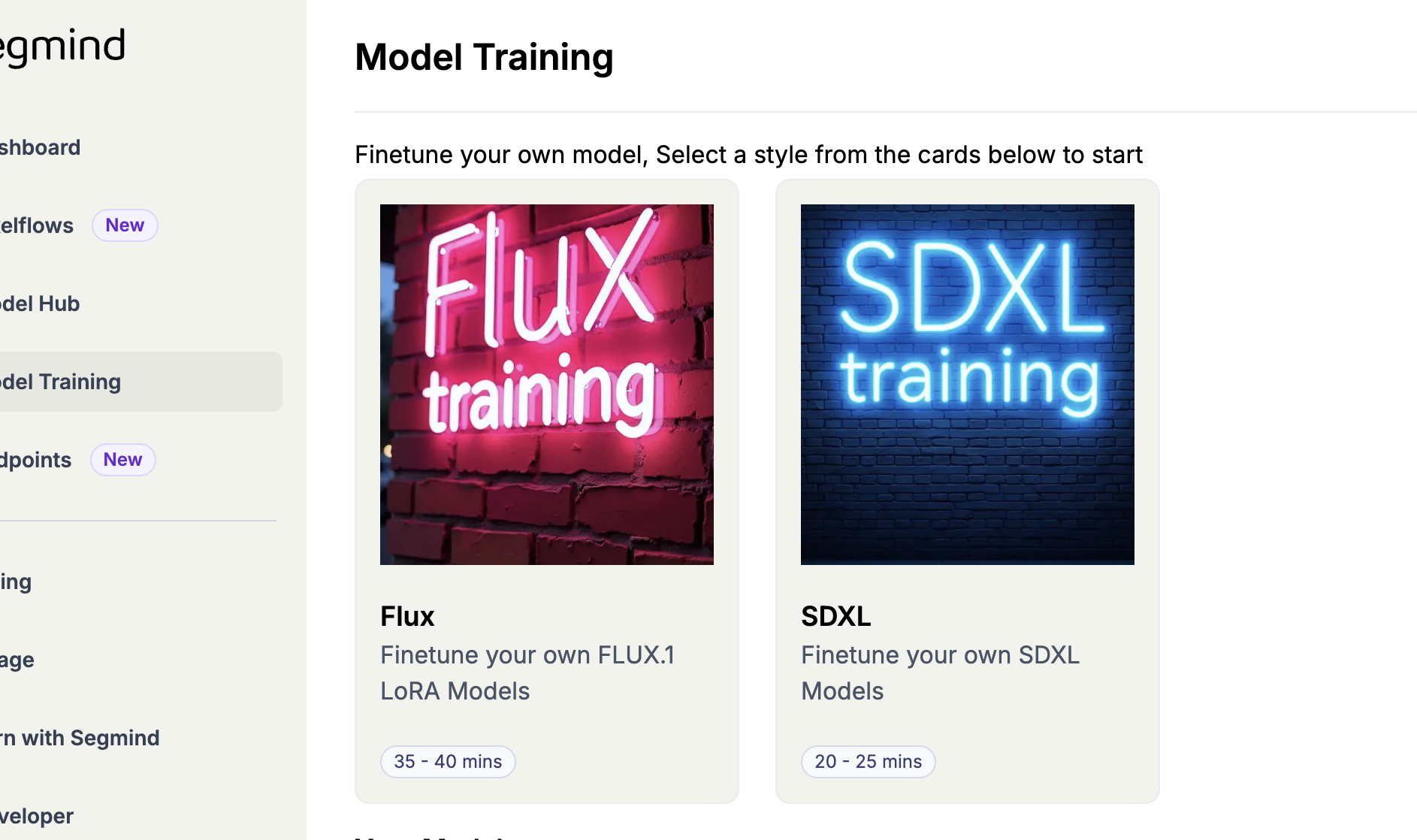1417x840 pixels.
Task: Select the Model Training sidebar item
Action: point(141,382)
